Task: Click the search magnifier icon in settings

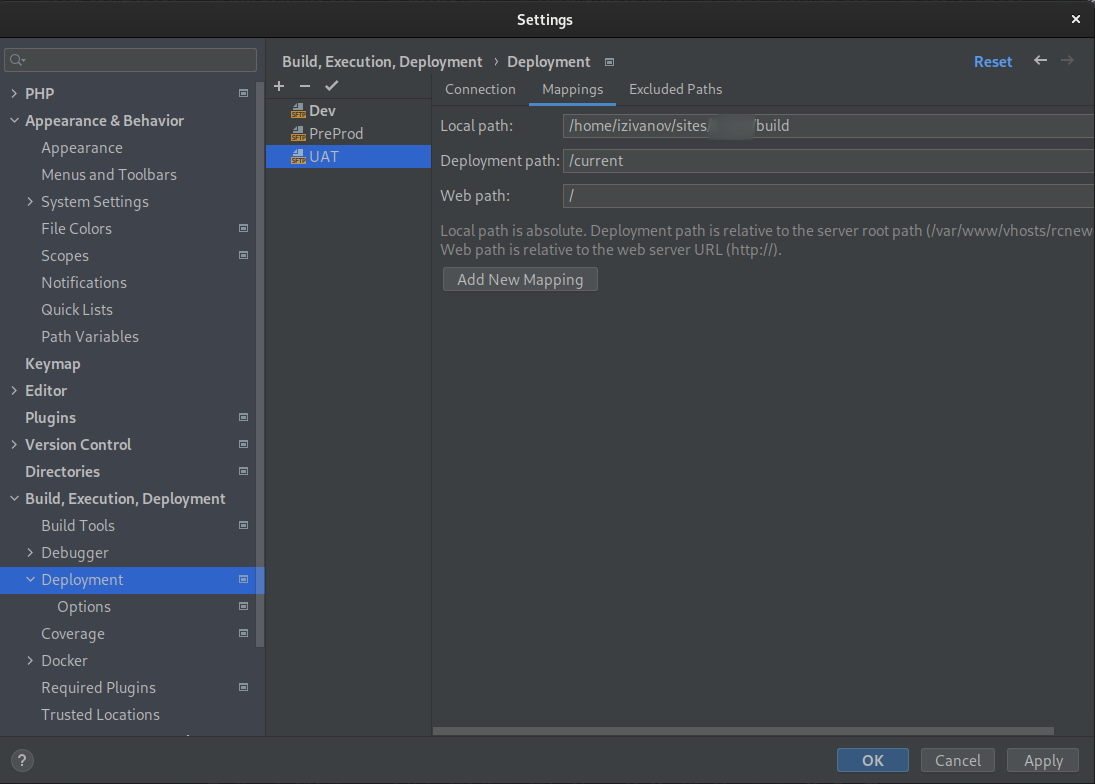Action: (17, 60)
